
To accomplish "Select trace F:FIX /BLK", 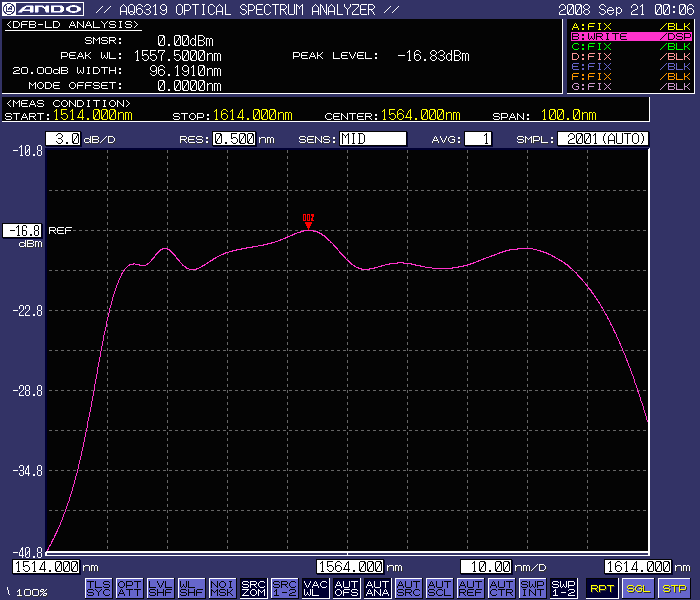I will pyautogui.click(x=631, y=76).
